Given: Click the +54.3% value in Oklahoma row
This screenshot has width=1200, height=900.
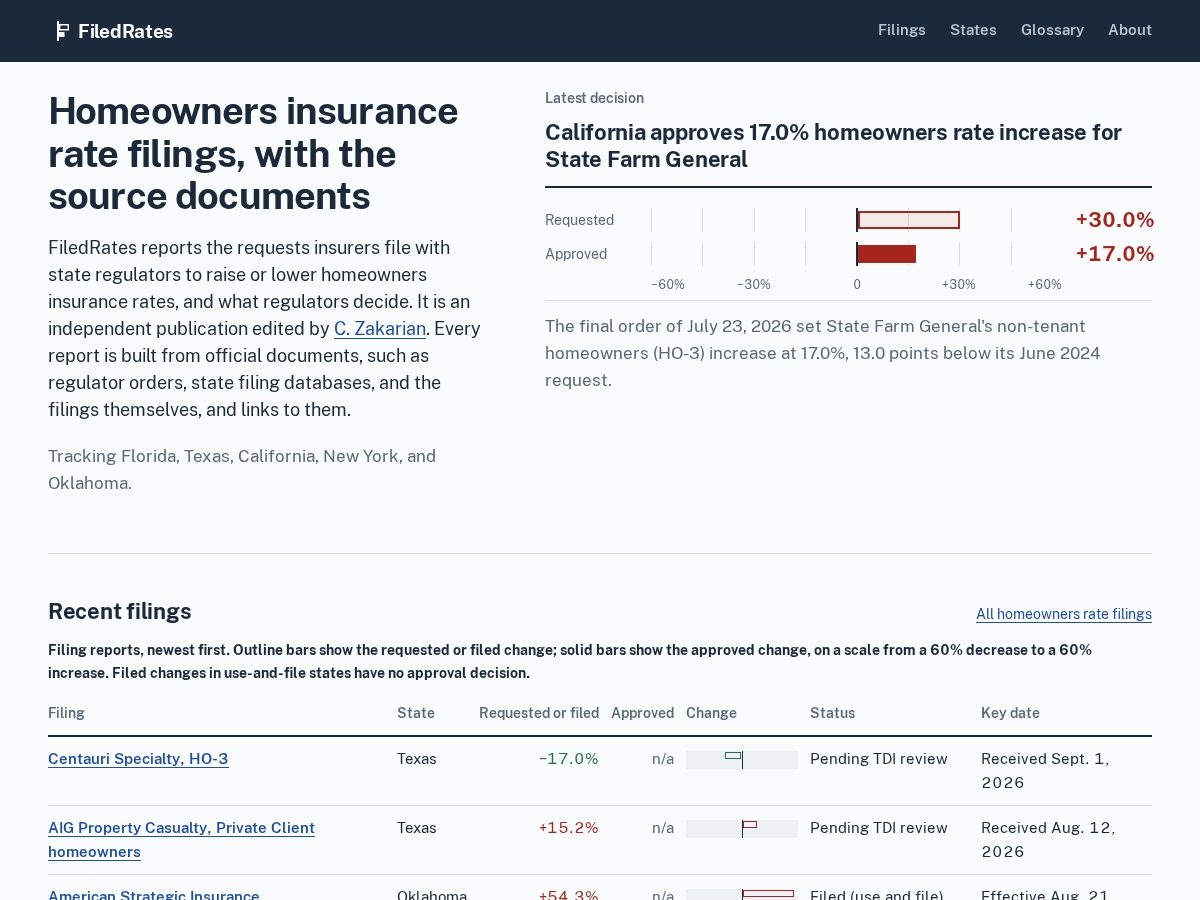Looking at the screenshot, I should coord(568,894).
